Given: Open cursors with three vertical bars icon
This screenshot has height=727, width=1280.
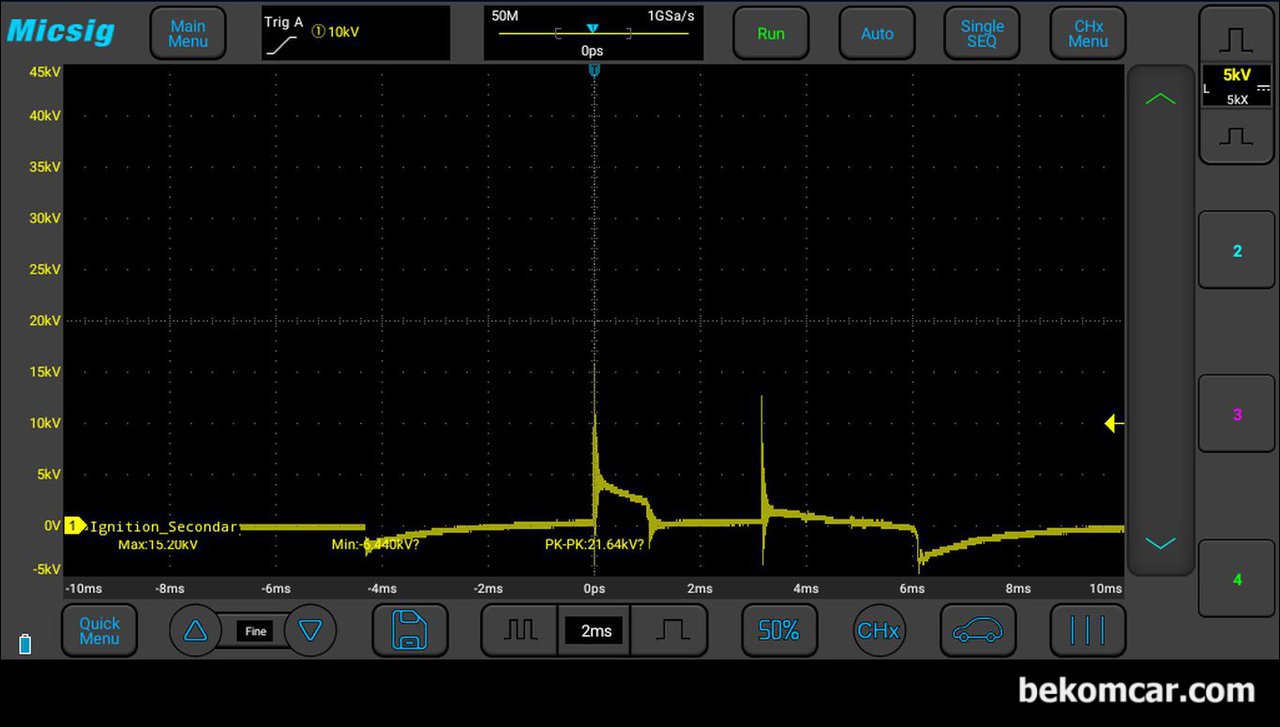Looking at the screenshot, I should point(1088,631).
